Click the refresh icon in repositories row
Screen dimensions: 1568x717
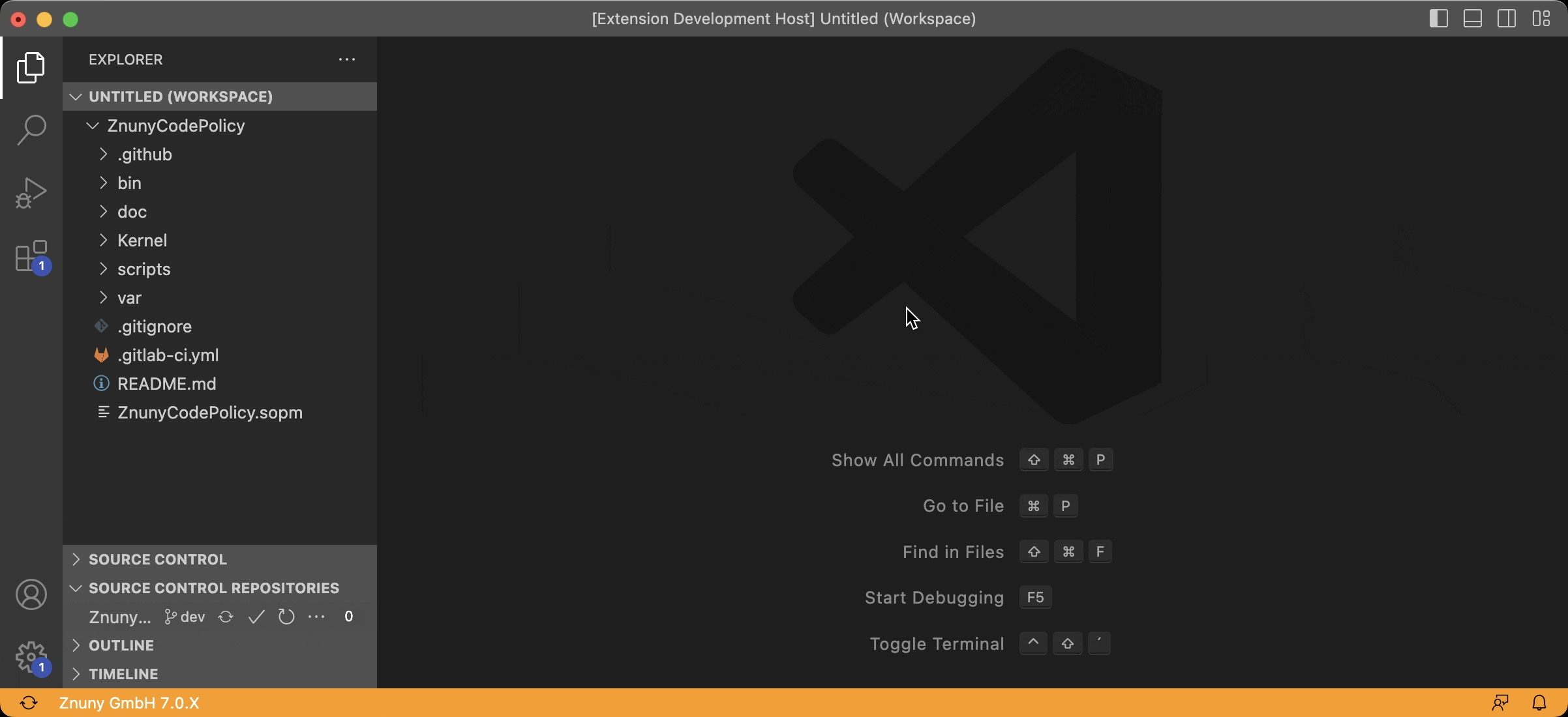tap(286, 617)
